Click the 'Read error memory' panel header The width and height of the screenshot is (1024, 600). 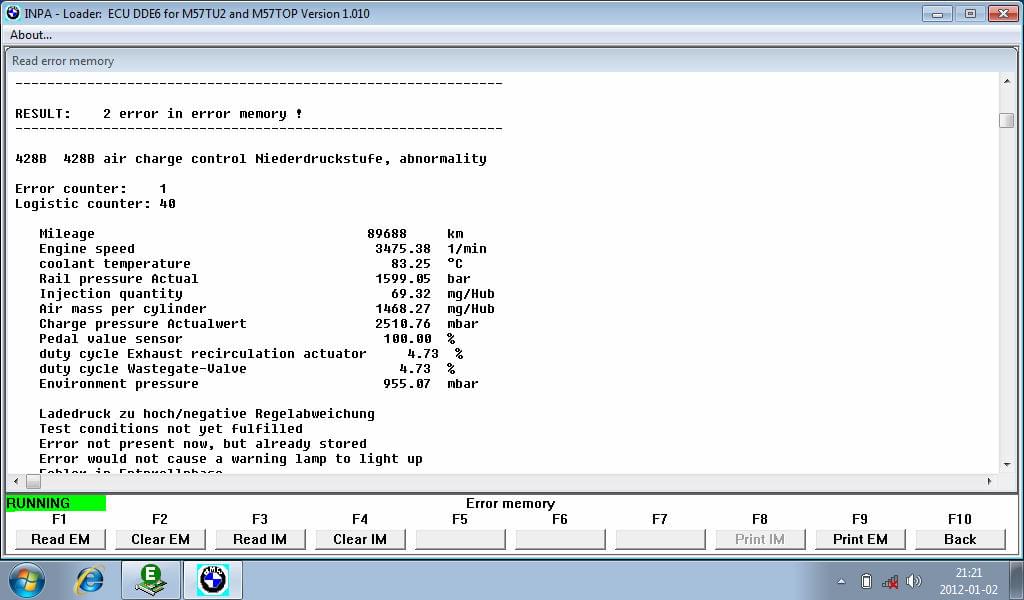pyautogui.click(x=63, y=61)
